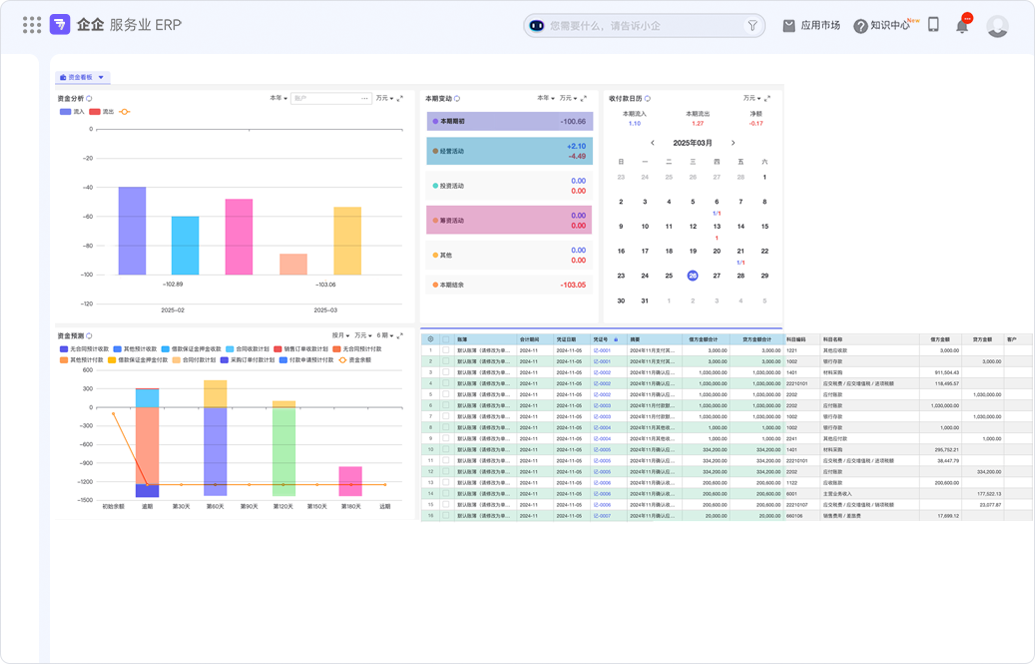Check the select-all checkbox in table header
Viewport: 1035px width, 664px height.
[446, 339]
